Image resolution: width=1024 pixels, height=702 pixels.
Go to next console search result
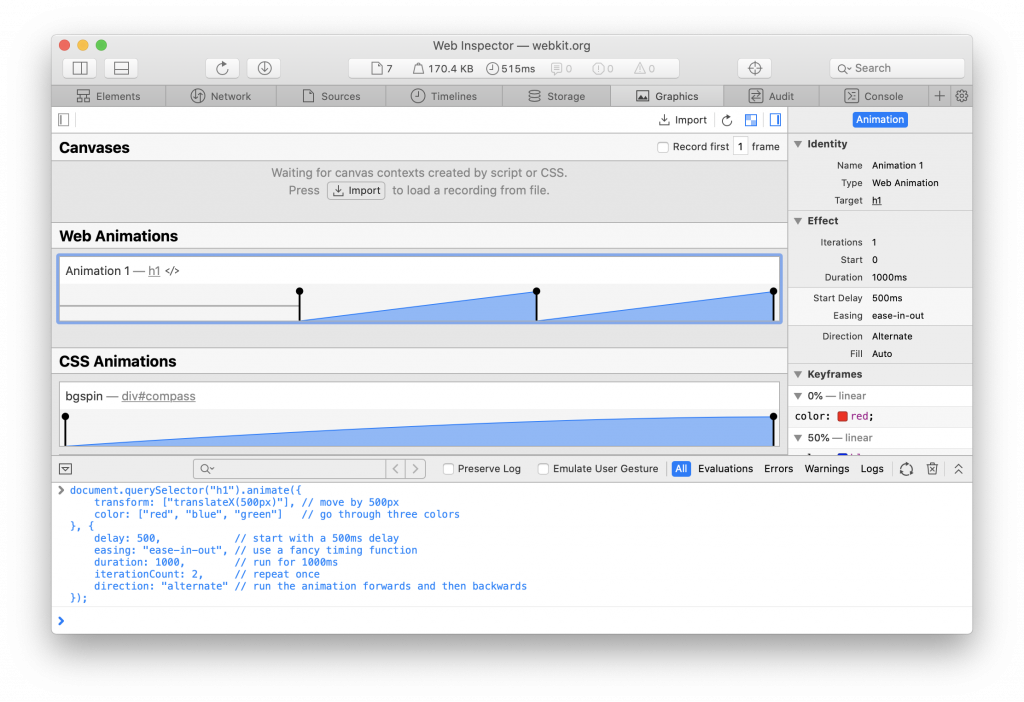point(415,469)
